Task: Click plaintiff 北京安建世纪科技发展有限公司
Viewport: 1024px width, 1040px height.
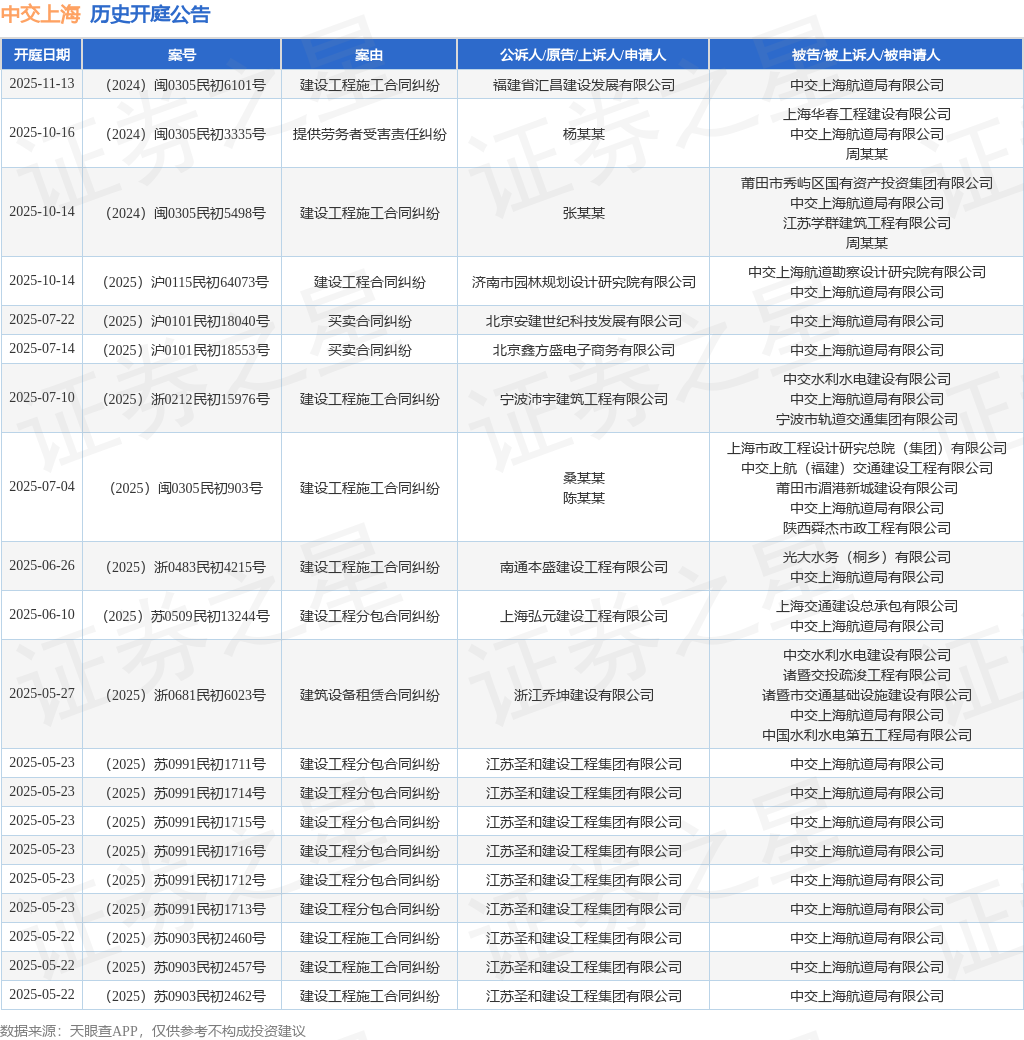Action: coord(584,321)
